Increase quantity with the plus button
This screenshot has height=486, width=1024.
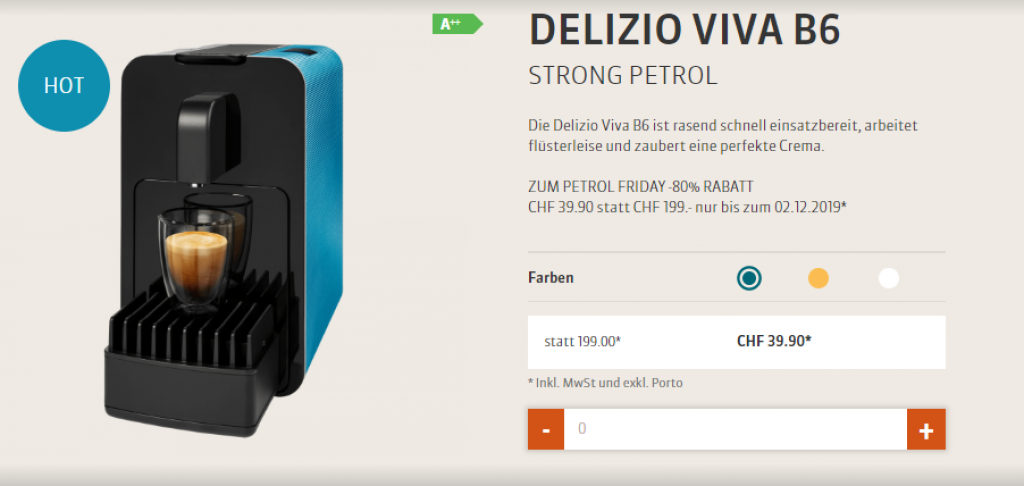(x=926, y=429)
